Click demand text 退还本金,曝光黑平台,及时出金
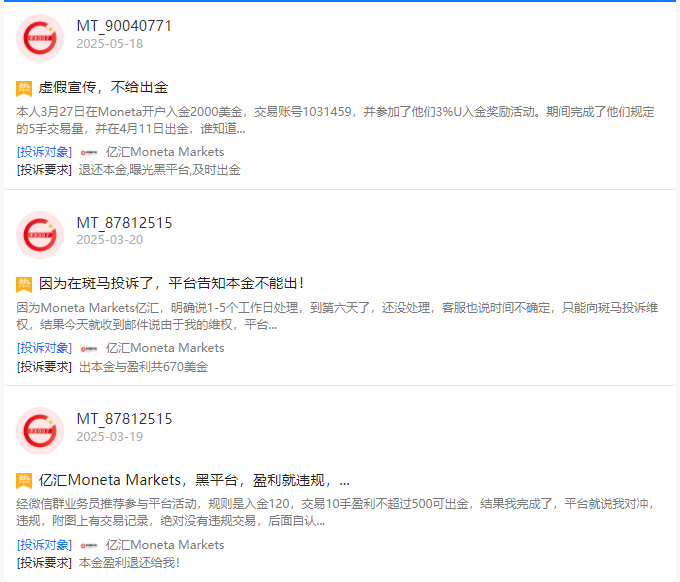This screenshot has height=582, width=680. [x=160, y=170]
